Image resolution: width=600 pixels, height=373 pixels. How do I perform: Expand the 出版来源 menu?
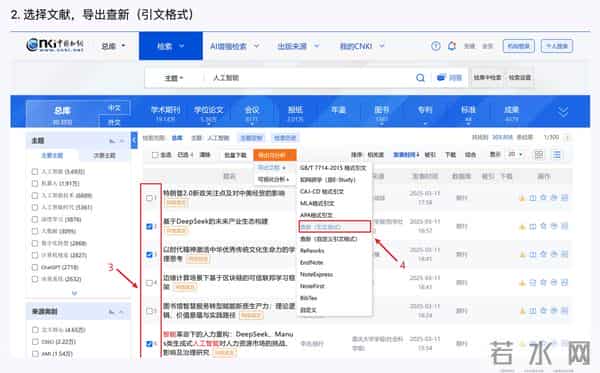pos(298,46)
